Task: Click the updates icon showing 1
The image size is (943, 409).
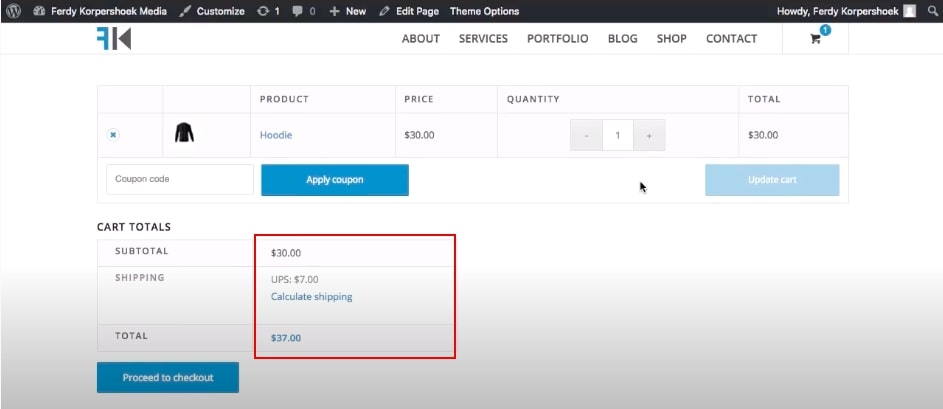Action: [x=268, y=11]
